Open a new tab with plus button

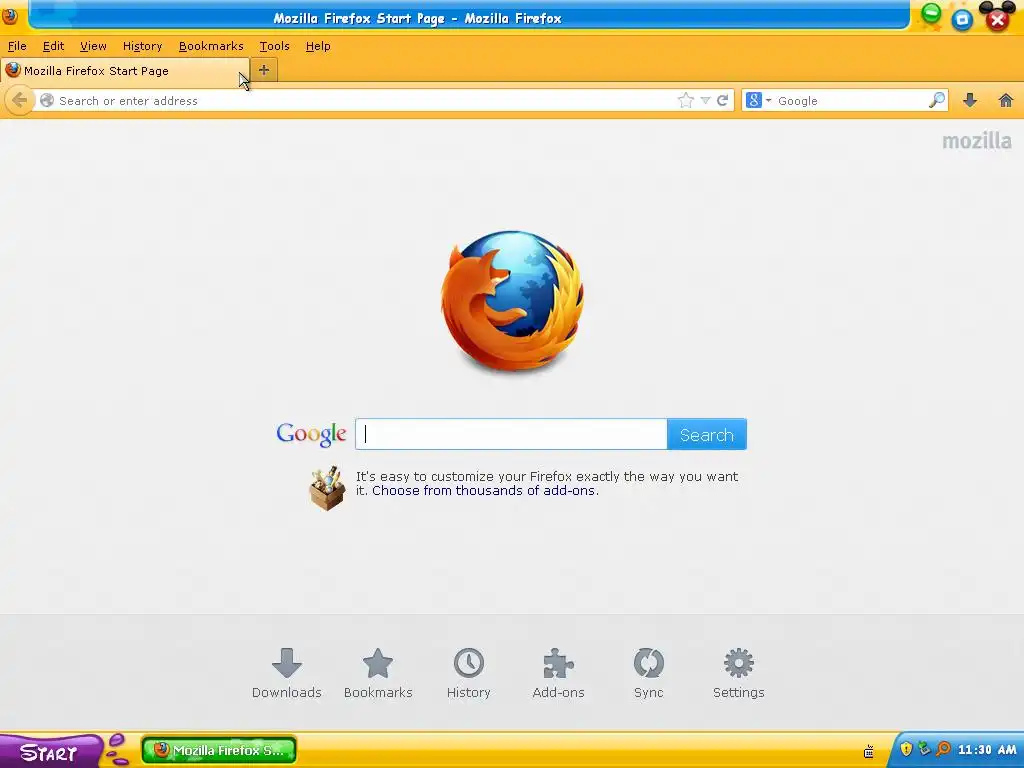[264, 70]
